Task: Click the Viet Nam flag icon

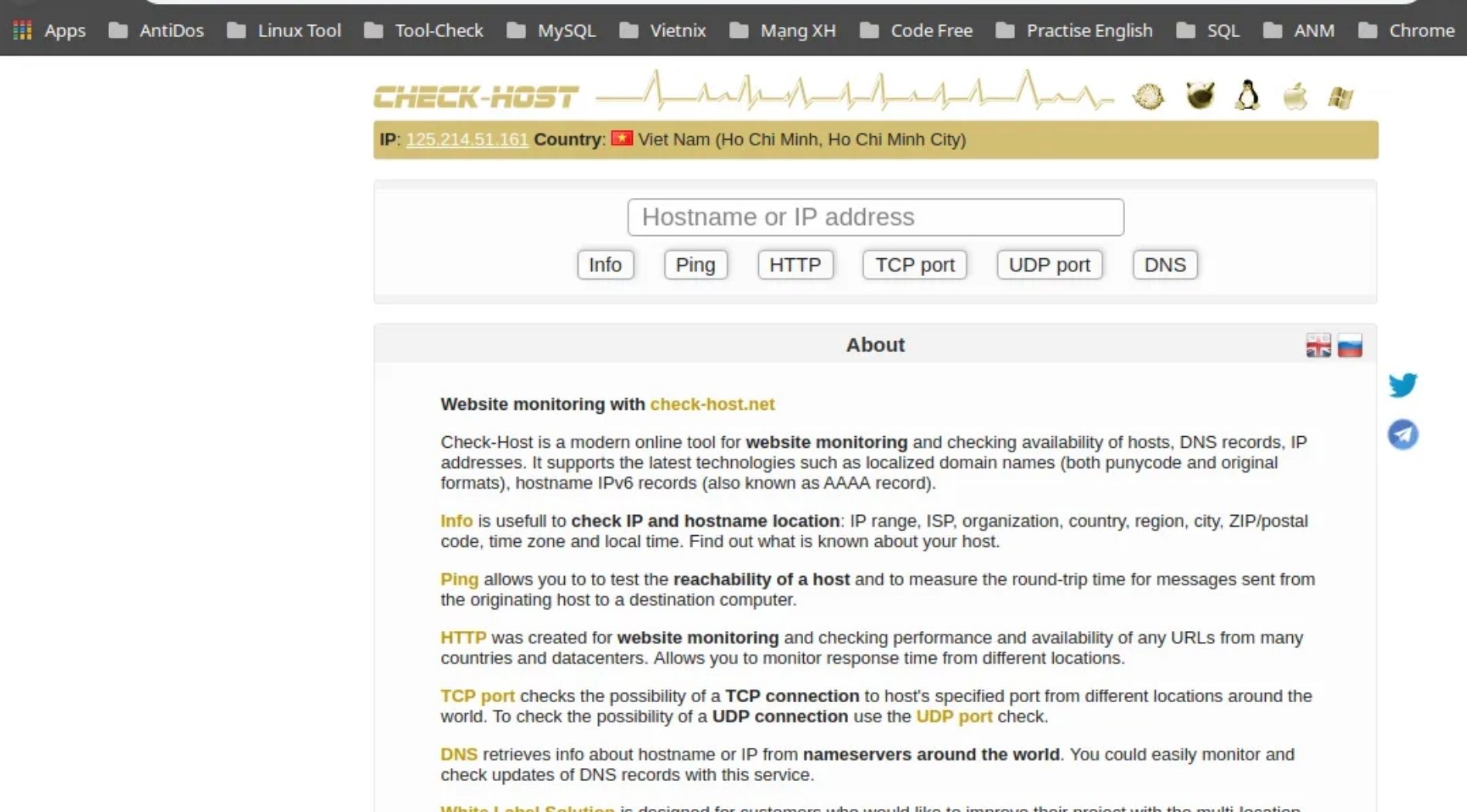Action: [621, 138]
